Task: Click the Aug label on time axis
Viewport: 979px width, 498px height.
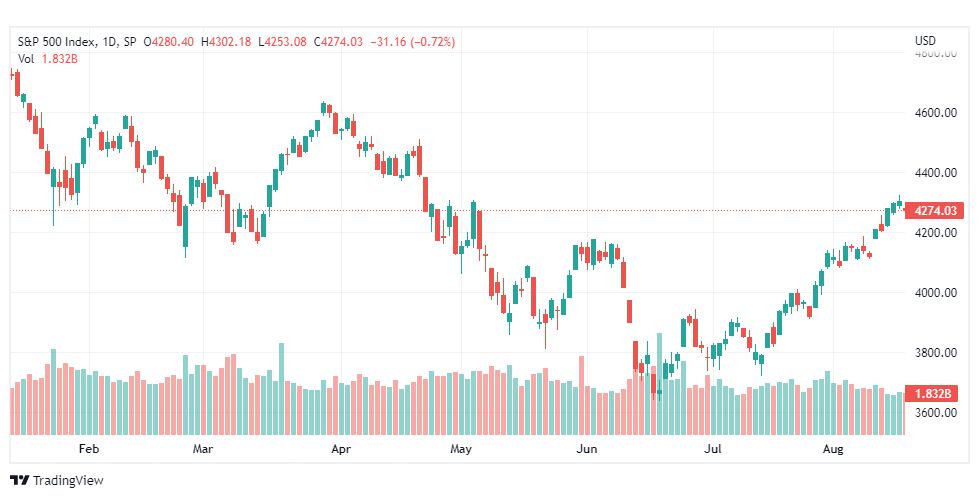Action: point(833,449)
